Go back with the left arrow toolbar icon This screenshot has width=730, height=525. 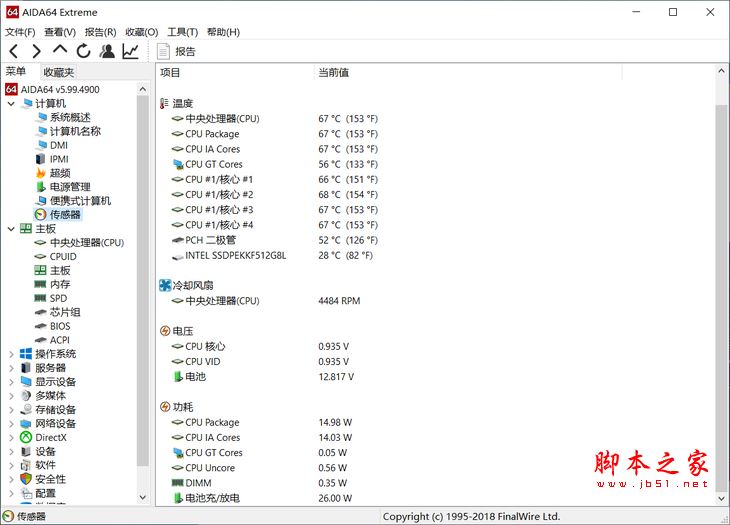14,51
